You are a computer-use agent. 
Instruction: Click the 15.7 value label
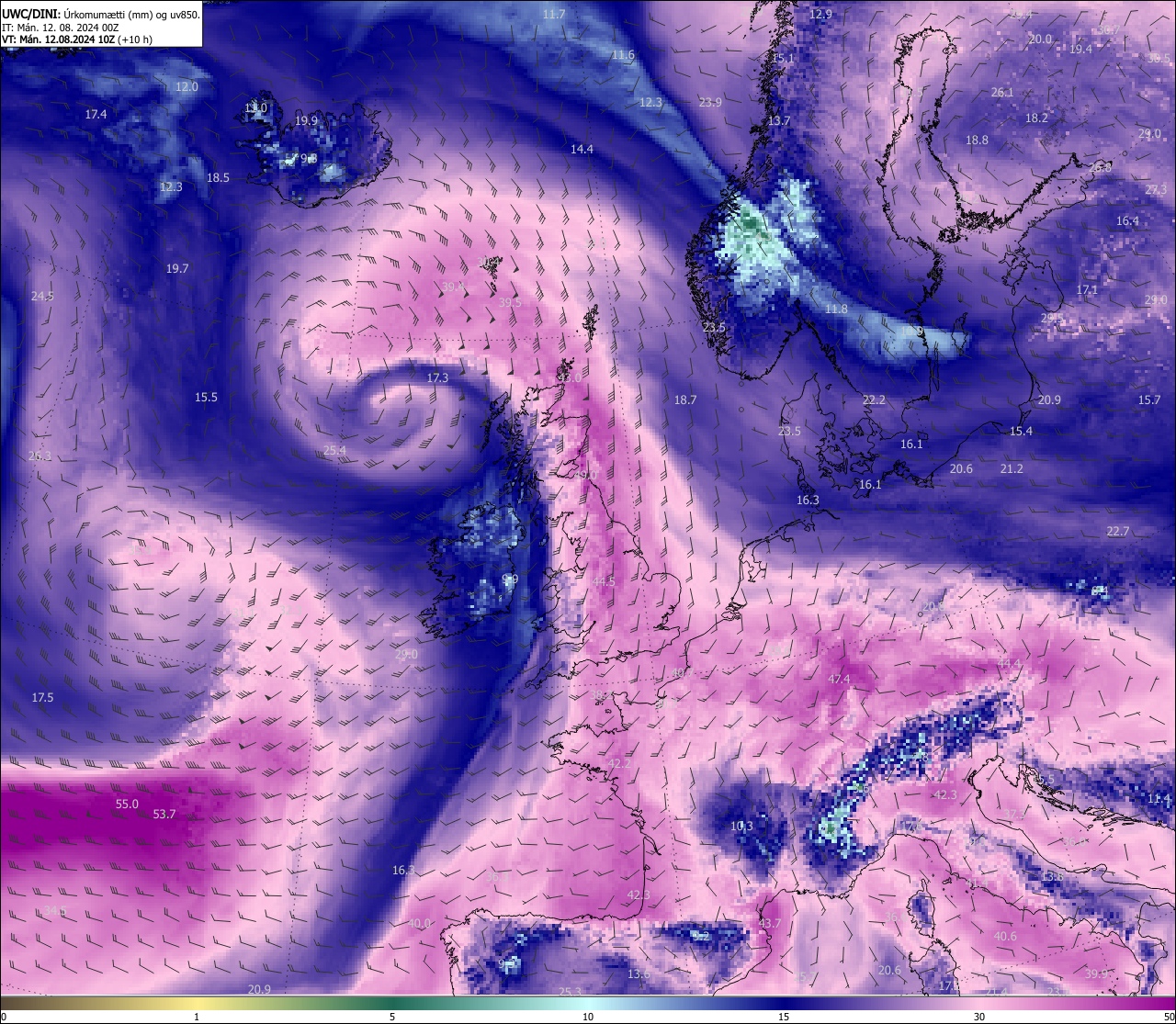(x=1149, y=399)
